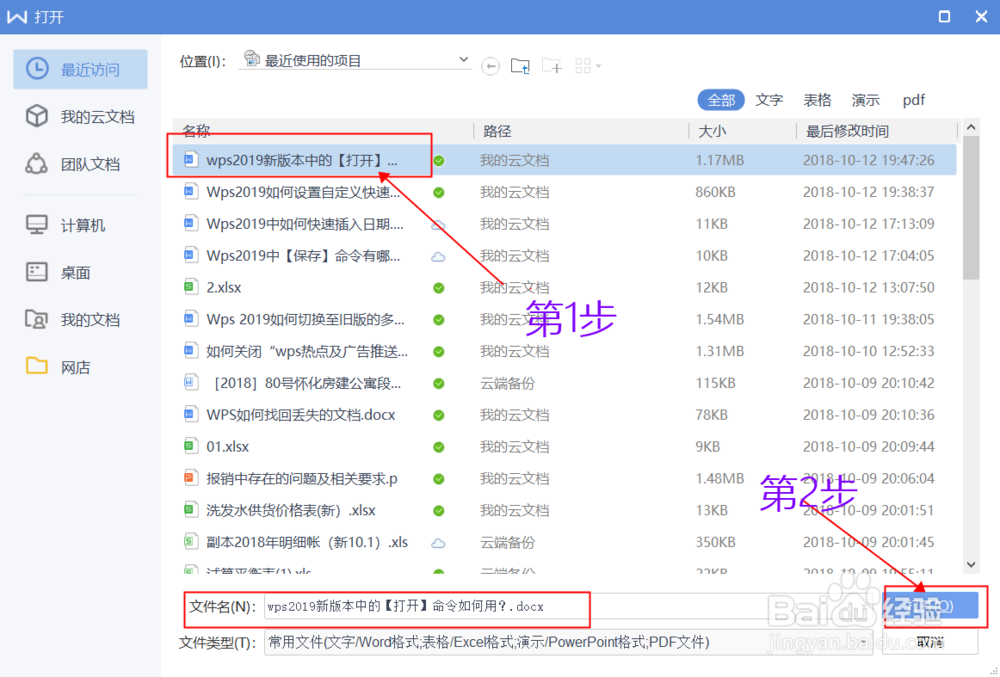Viewport: 1000px width, 677px height.
Task: Click presentation icon of 报销中存在的问题 row
Action: tap(190, 477)
